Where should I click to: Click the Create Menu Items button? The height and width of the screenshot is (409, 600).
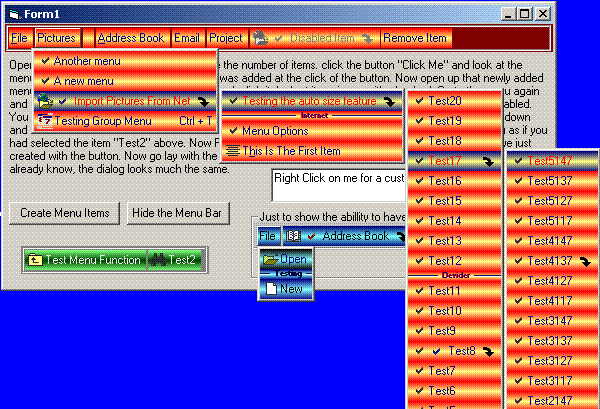tap(65, 213)
